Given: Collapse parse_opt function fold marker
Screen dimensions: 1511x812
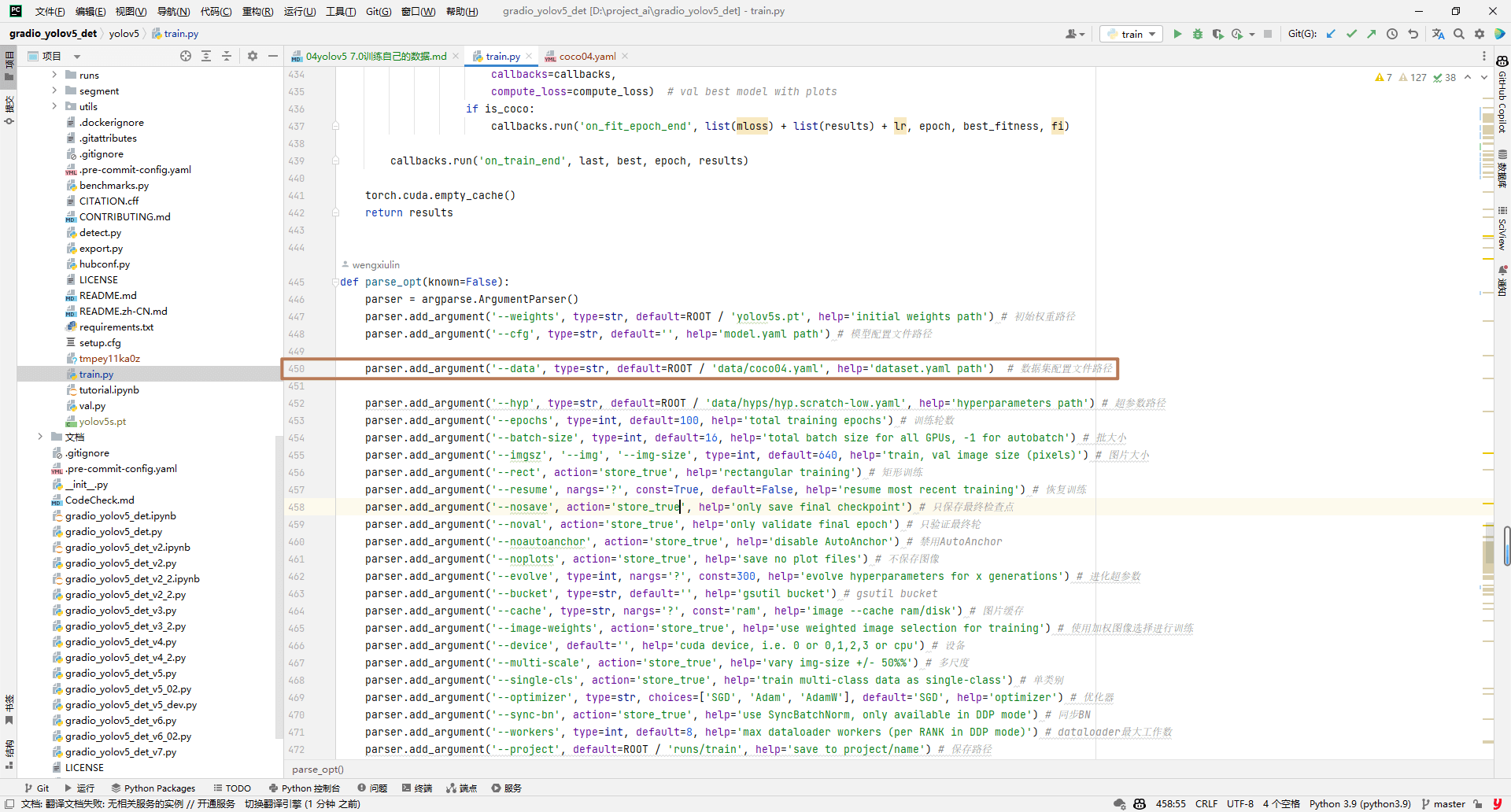Looking at the screenshot, I should coord(335,282).
